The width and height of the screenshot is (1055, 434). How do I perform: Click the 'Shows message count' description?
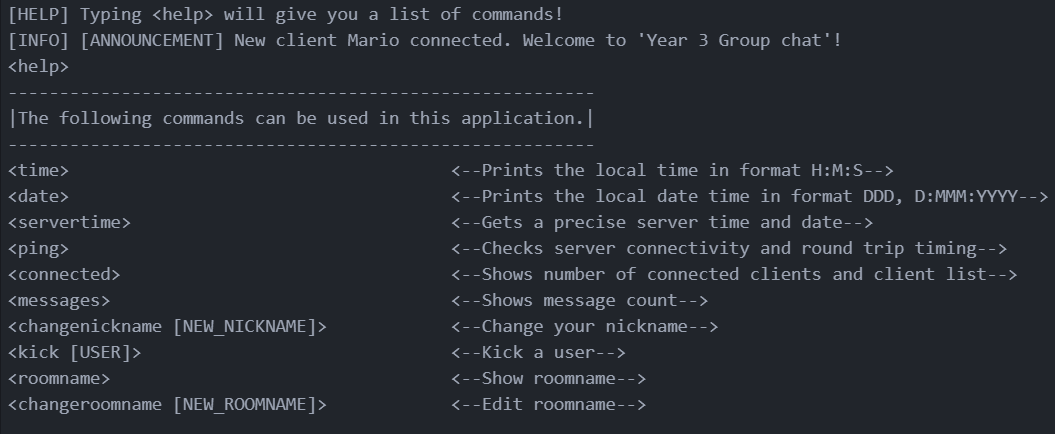[580, 301]
